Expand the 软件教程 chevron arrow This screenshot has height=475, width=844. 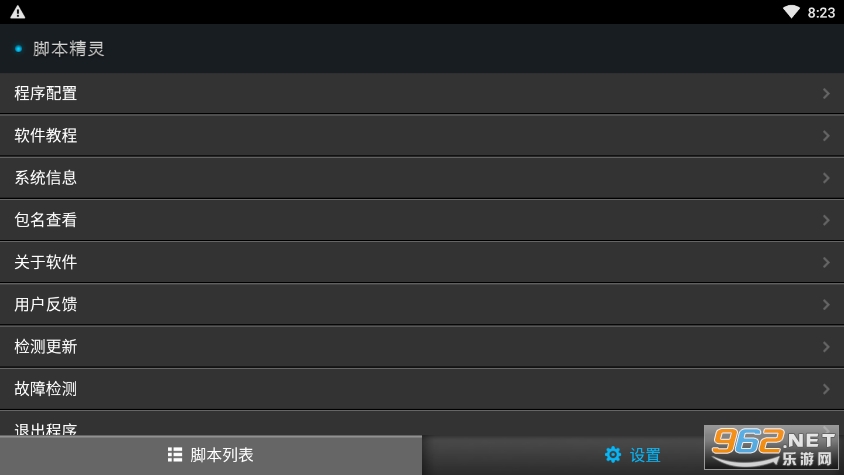tap(826, 136)
